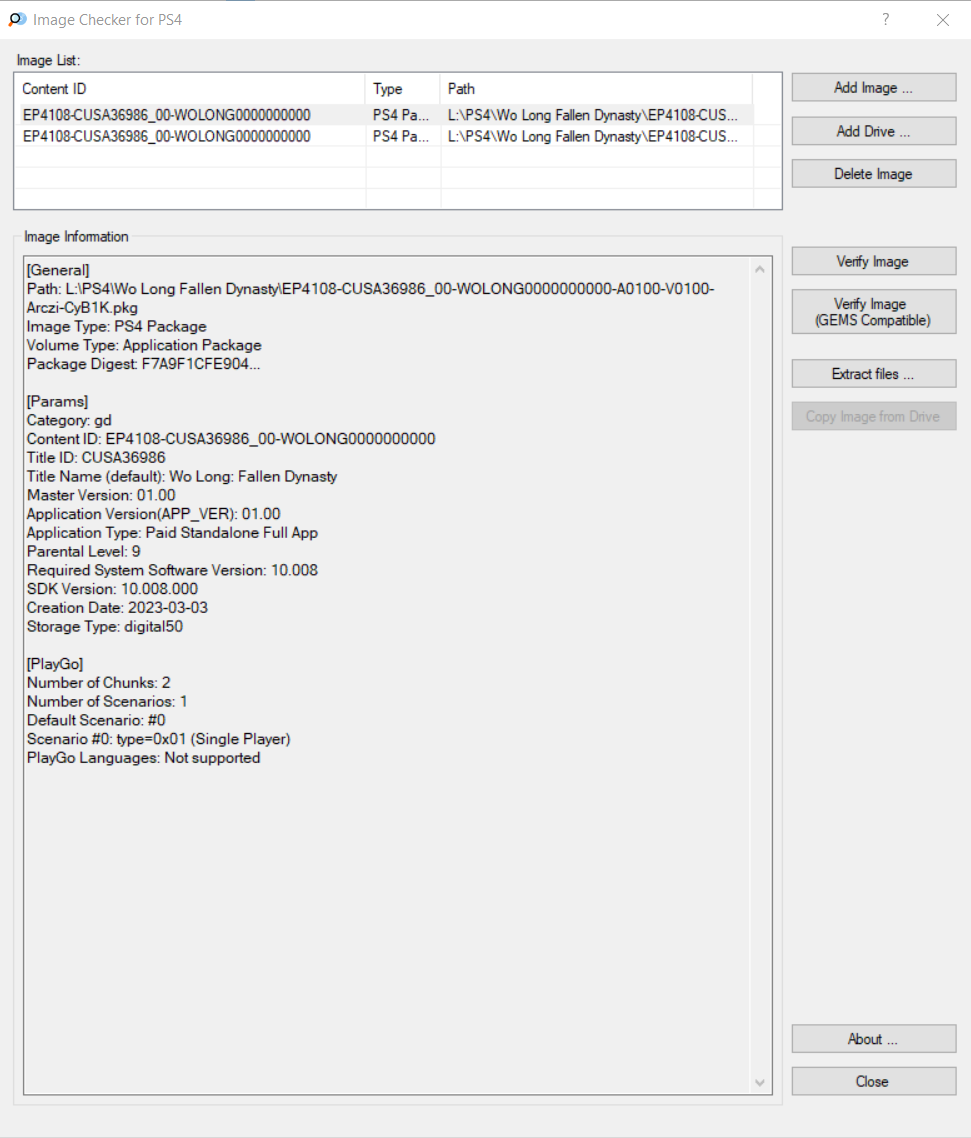The width and height of the screenshot is (971, 1138).
Task: Open the Extract files dialog
Action: pos(873,374)
